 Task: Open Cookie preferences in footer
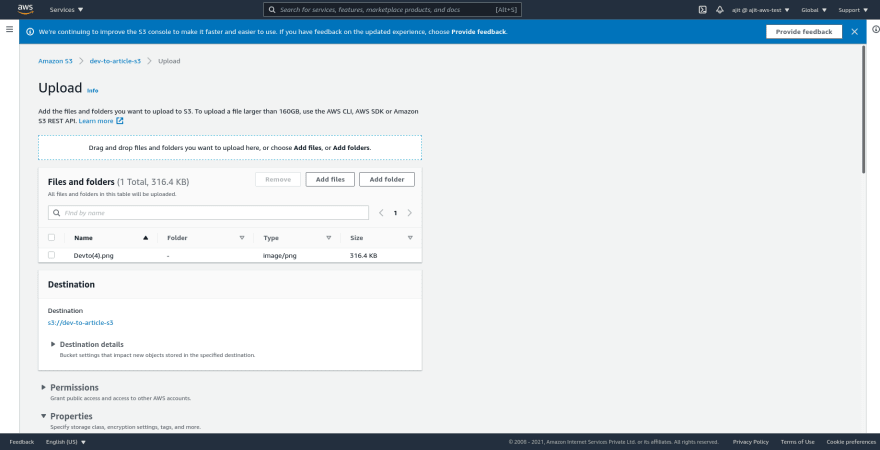click(x=851, y=442)
